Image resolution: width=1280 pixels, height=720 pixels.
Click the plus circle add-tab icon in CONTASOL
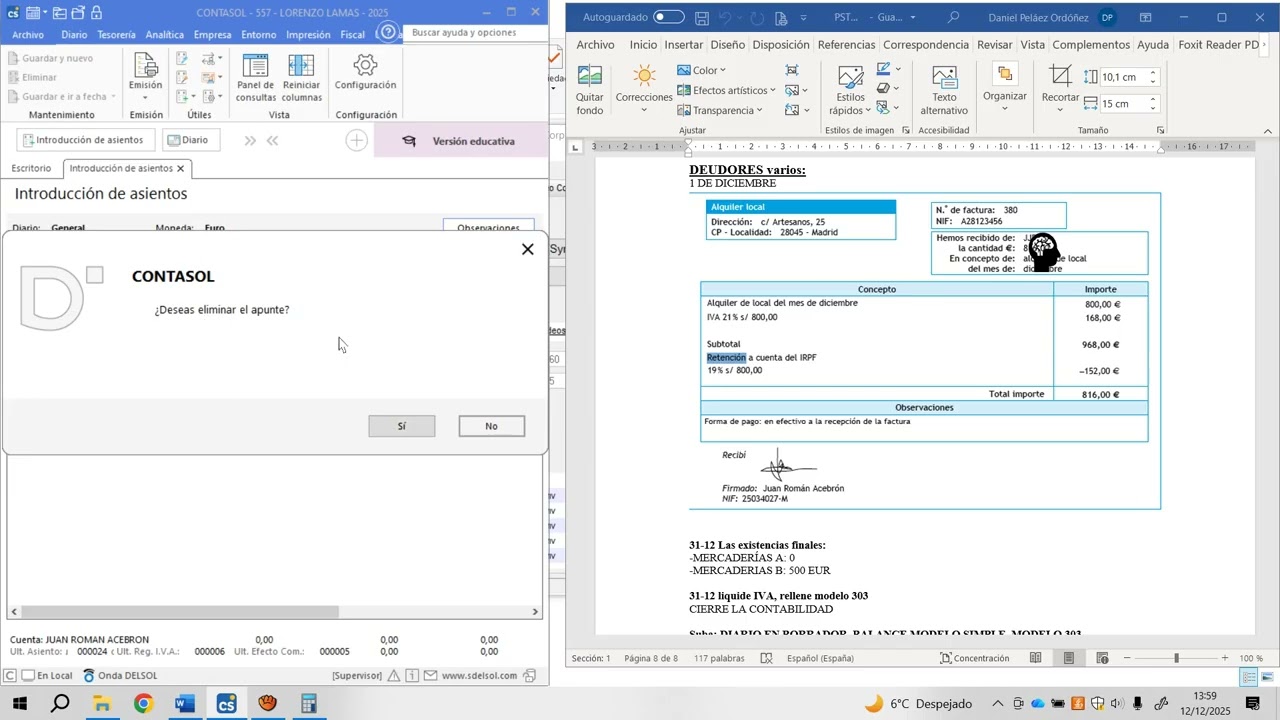point(357,141)
